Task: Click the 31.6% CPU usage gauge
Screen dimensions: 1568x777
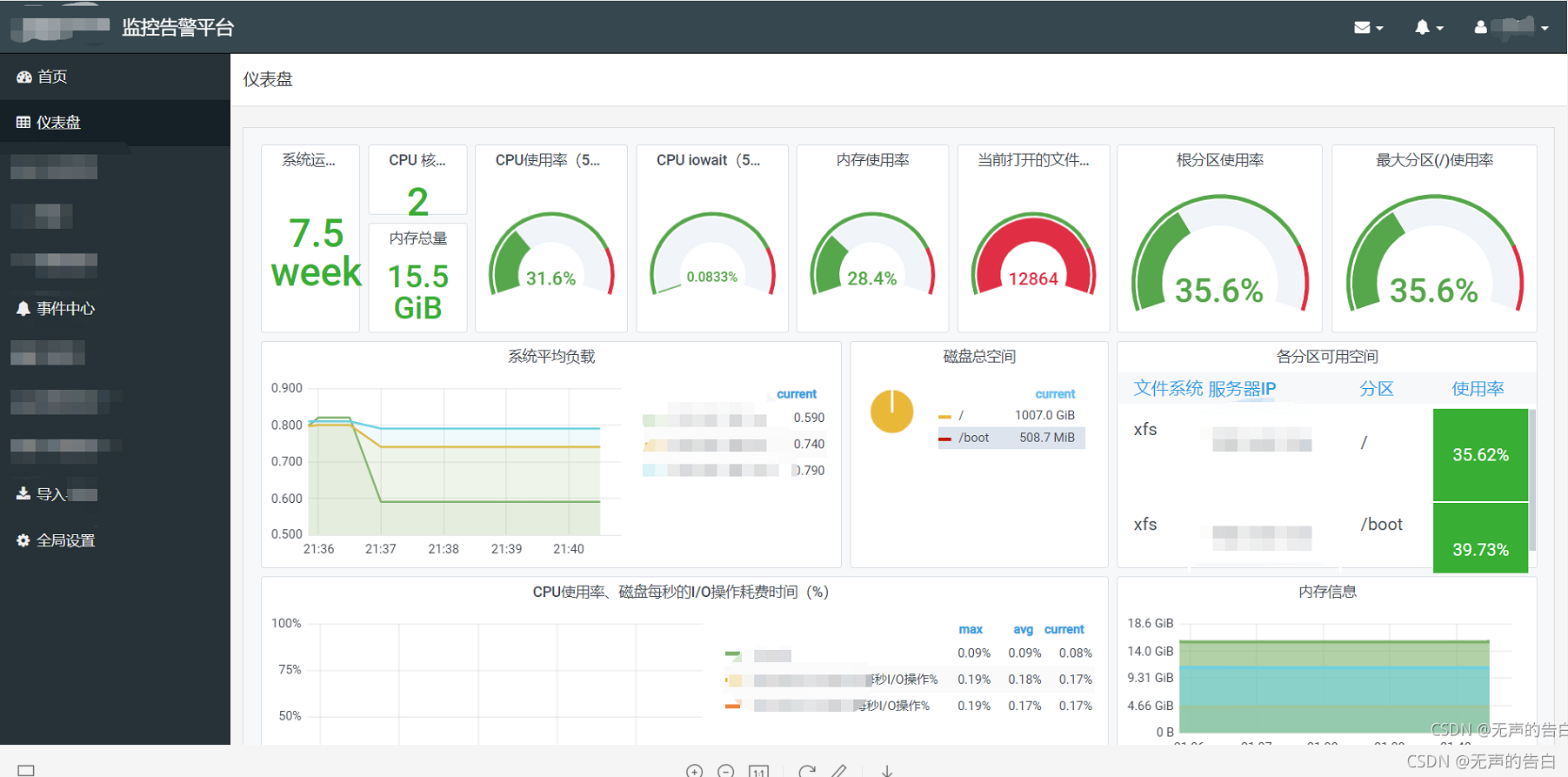Action: click(550, 255)
